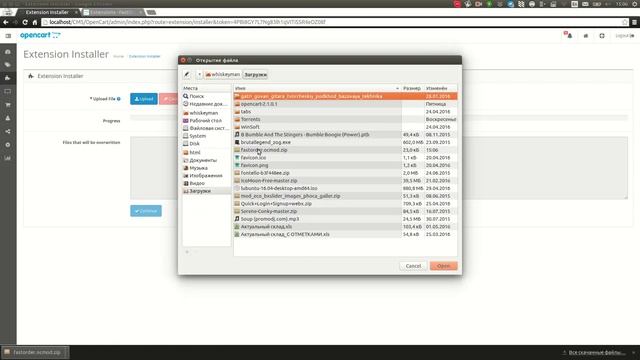
Task: Select Sereno-Conky-master.zip file
Action: 345,211
